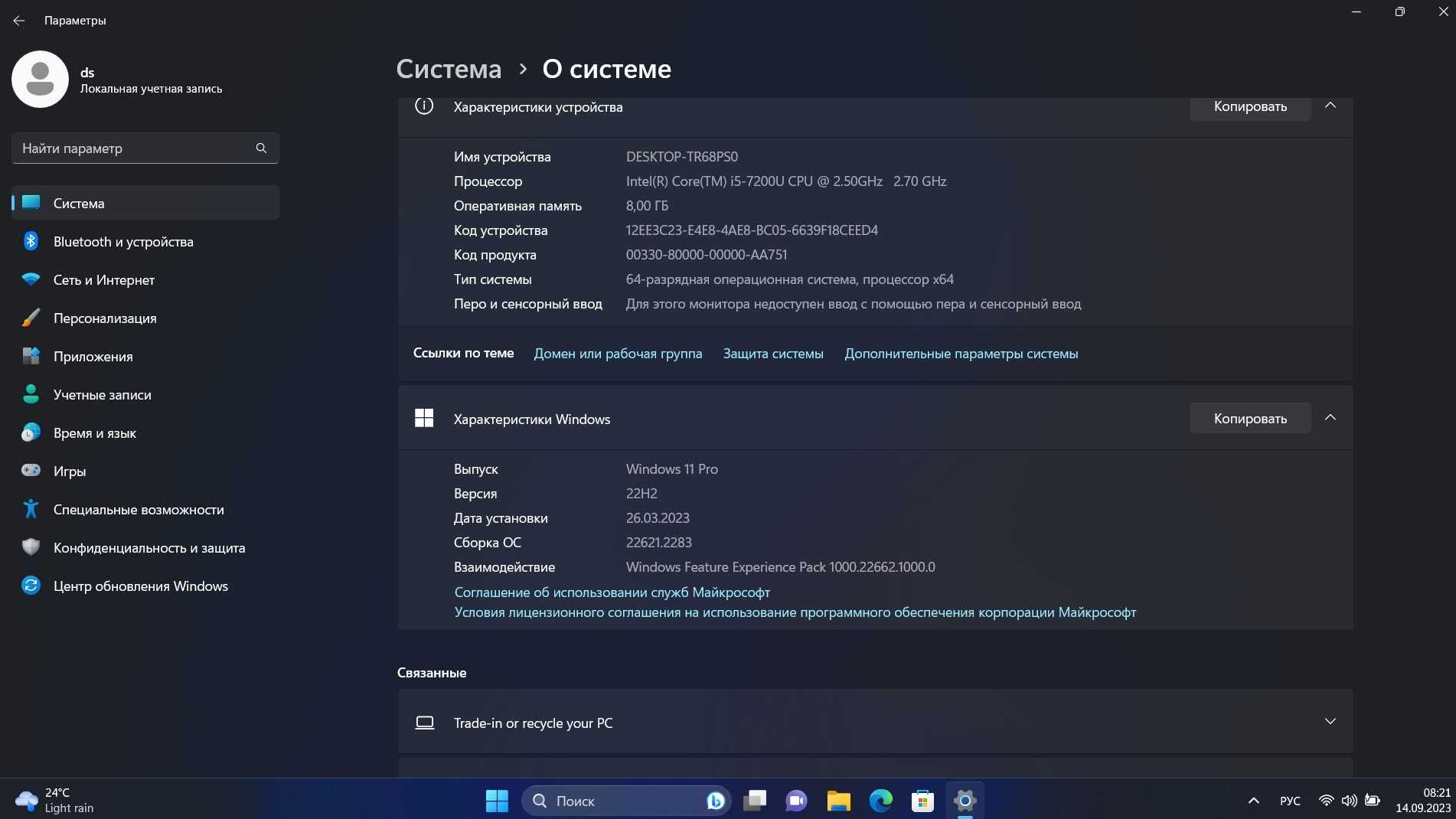Select the processor value Intel(R) Core(TM) i5-7200U
Viewport: 1456px width, 819px height.
coord(786,181)
